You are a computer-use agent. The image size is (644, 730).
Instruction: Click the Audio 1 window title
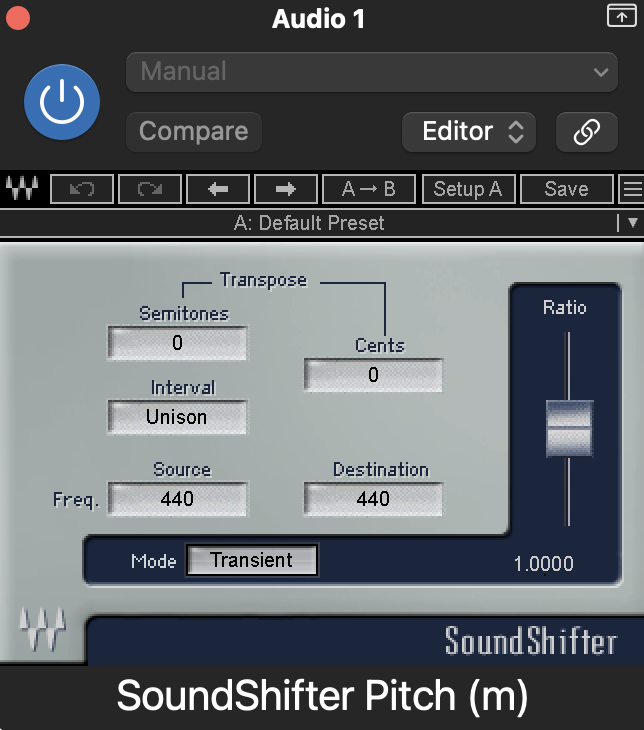[x=319, y=19]
